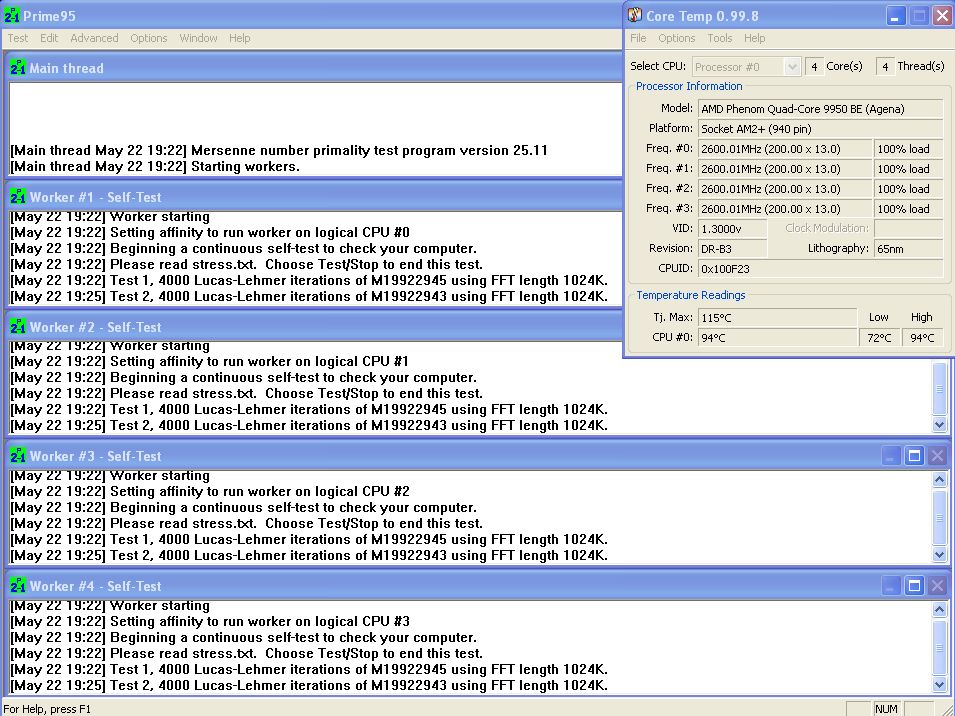Click Freq. #2 frequency value field
Viewport: 955px width, 716px height.
click(x=785, y=189)
